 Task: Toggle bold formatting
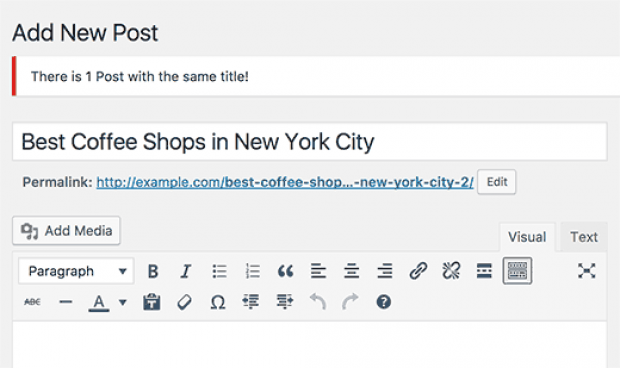(x=153, y=271)
